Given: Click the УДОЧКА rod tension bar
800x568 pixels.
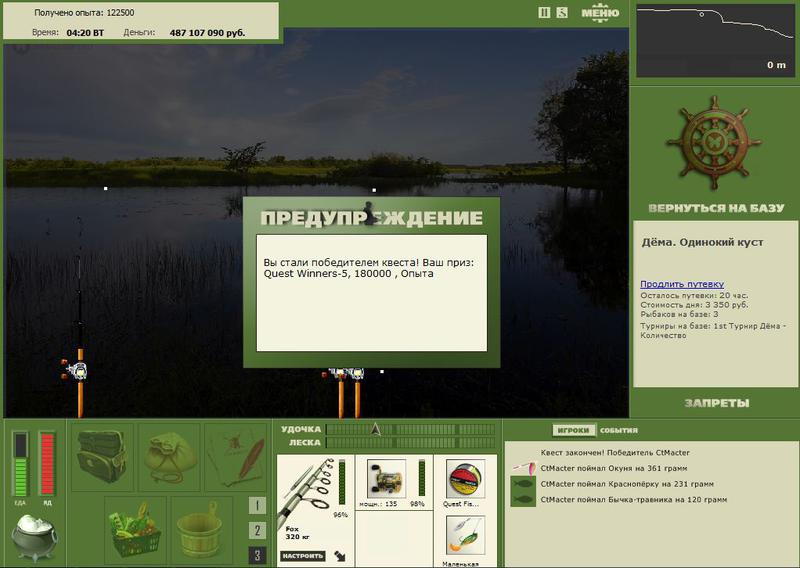Looking at the screenshot, I should point(410,430).
